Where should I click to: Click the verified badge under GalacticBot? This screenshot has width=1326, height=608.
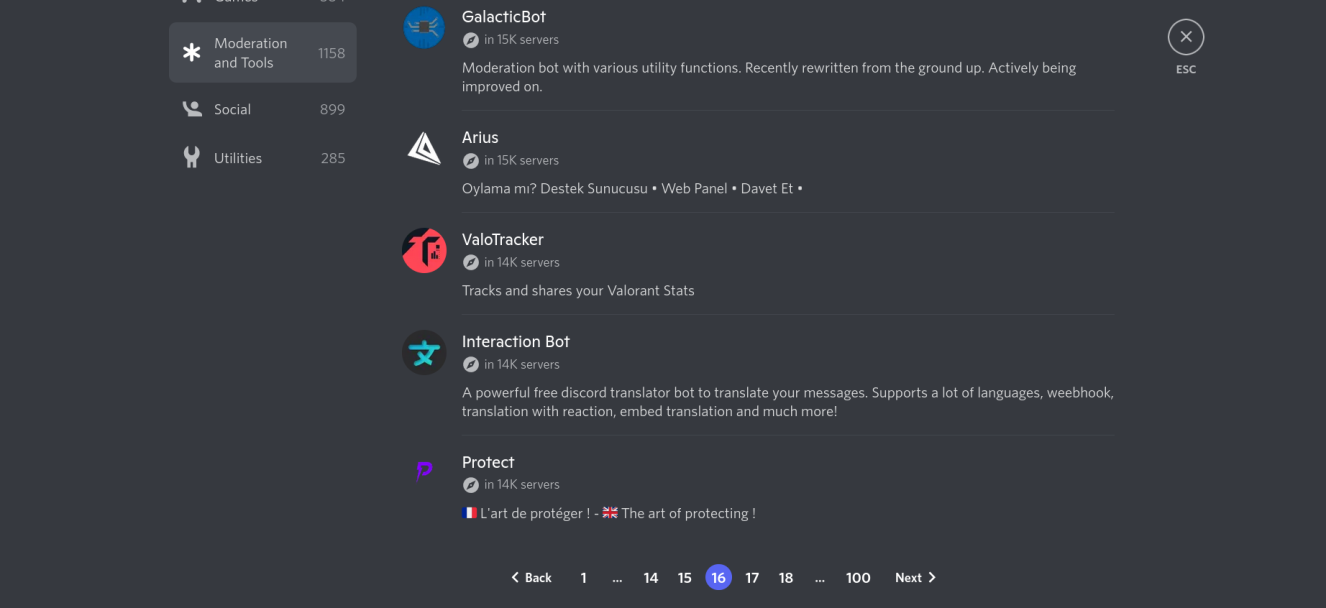coord(470,40)
